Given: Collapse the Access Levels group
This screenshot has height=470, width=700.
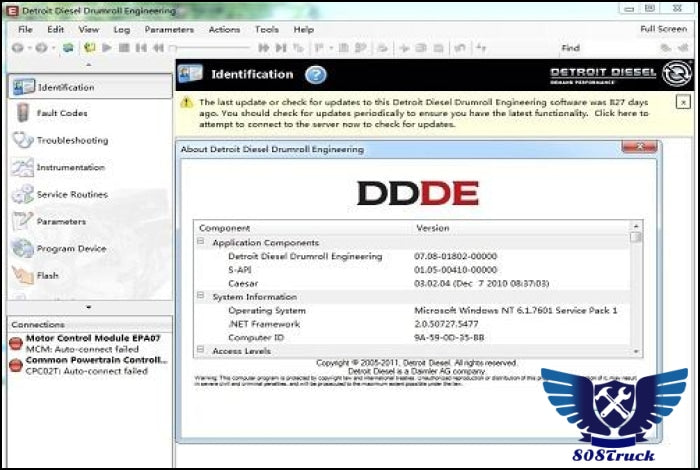Looking at the screenshot, I should (x=200, y=351).
